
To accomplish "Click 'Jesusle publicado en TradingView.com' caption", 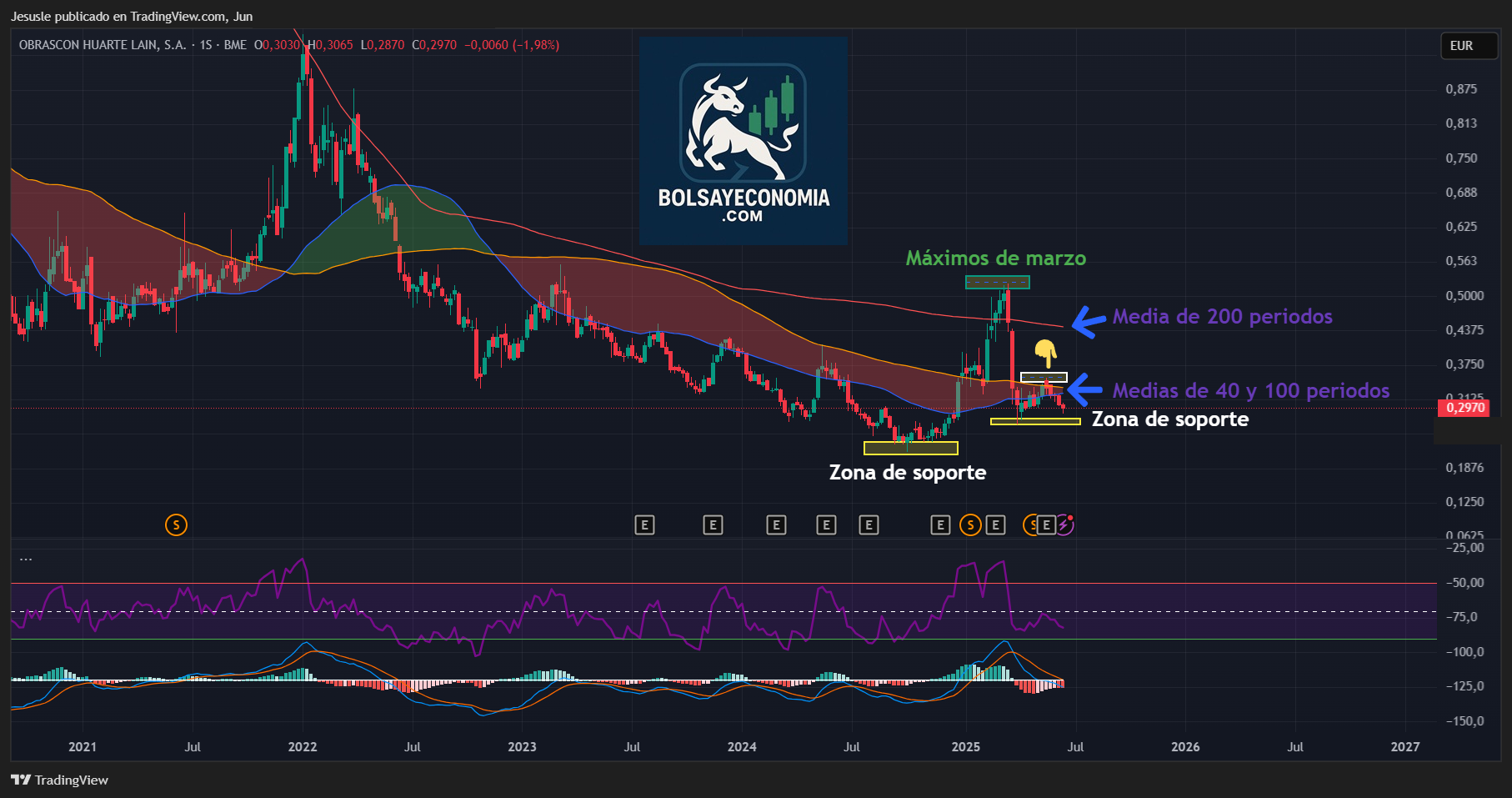I will (118, 16).
